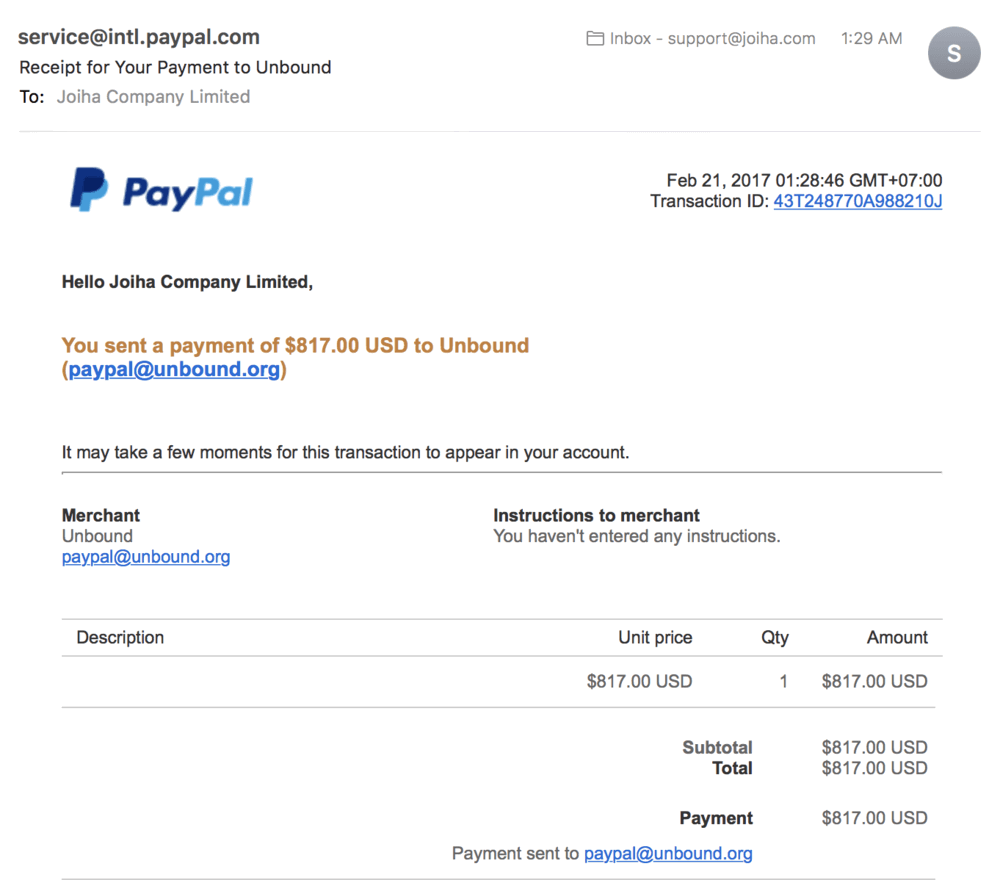The image size is (1000, 880).
Task: Click the "Instructions to merchant" heading
Action: 596,516
